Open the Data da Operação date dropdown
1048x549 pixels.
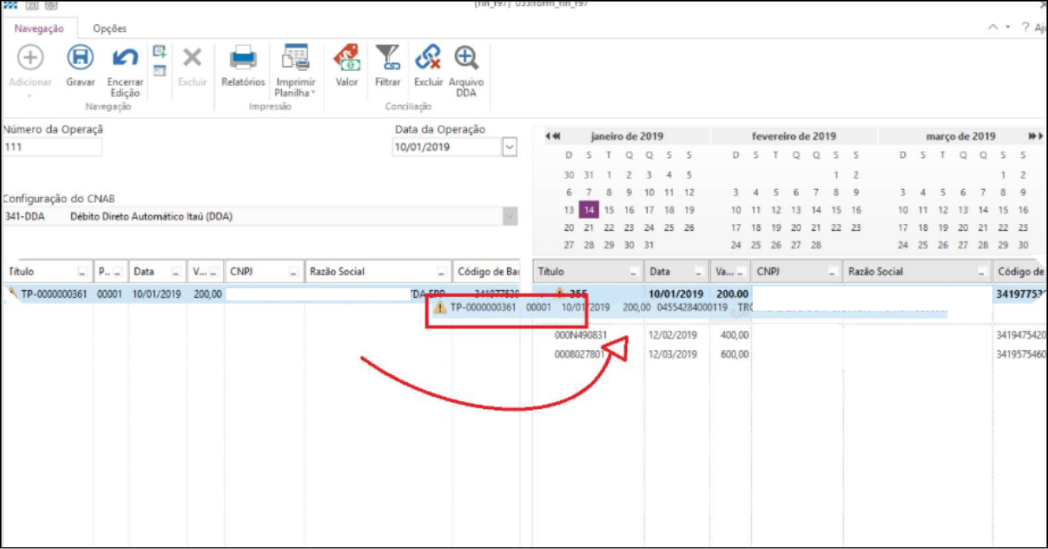[x=509, y=148]
